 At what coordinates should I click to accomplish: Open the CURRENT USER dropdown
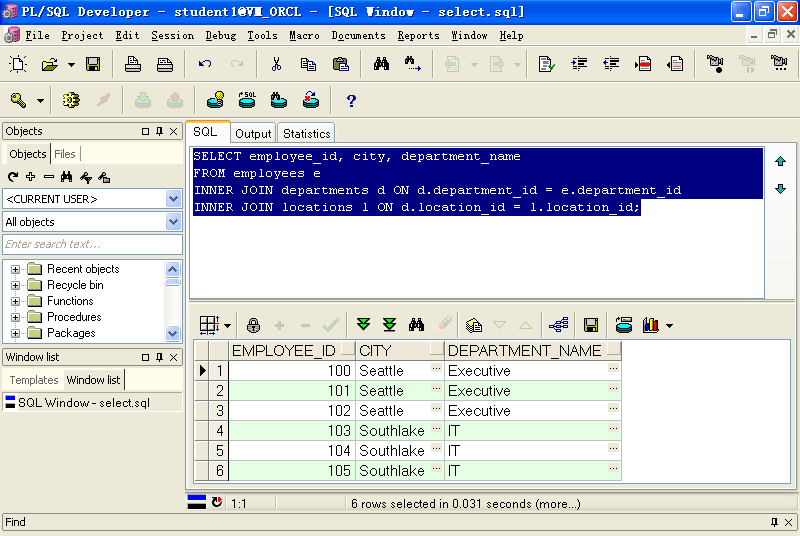tap(173, 198)
